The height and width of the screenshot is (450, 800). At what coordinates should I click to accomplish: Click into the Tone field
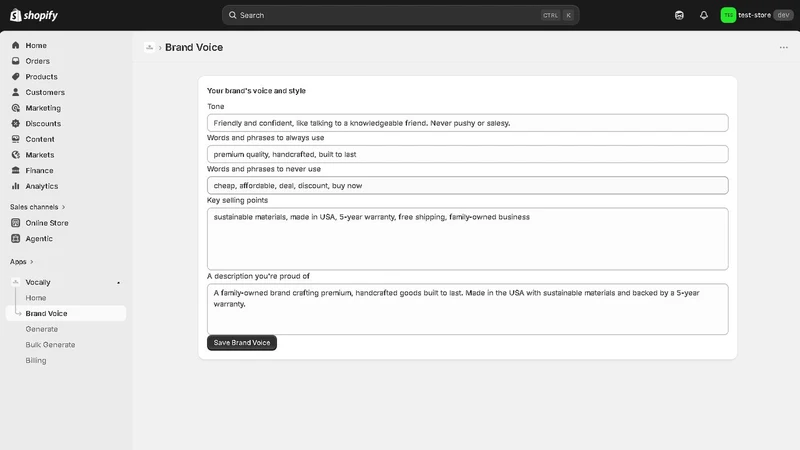pyautogui.click(x=467, y=123)
